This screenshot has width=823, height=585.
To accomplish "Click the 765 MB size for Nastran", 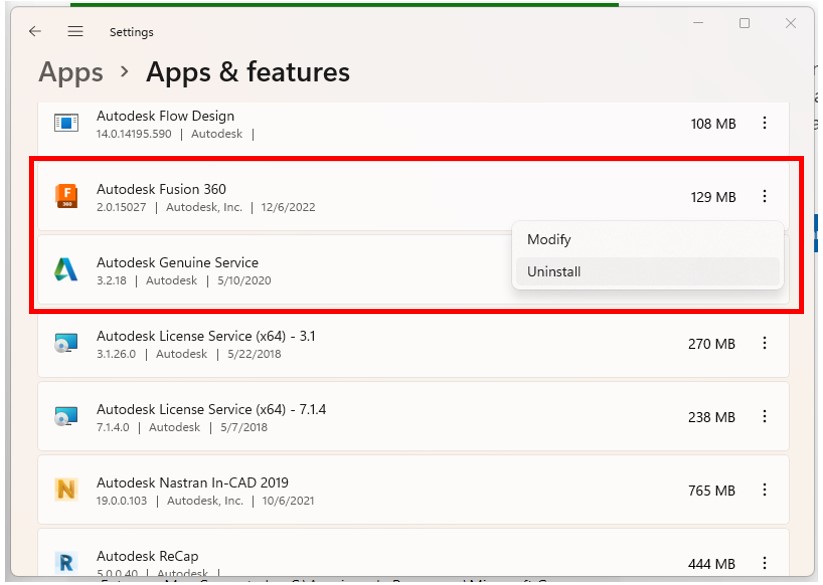I will point(712,491).
